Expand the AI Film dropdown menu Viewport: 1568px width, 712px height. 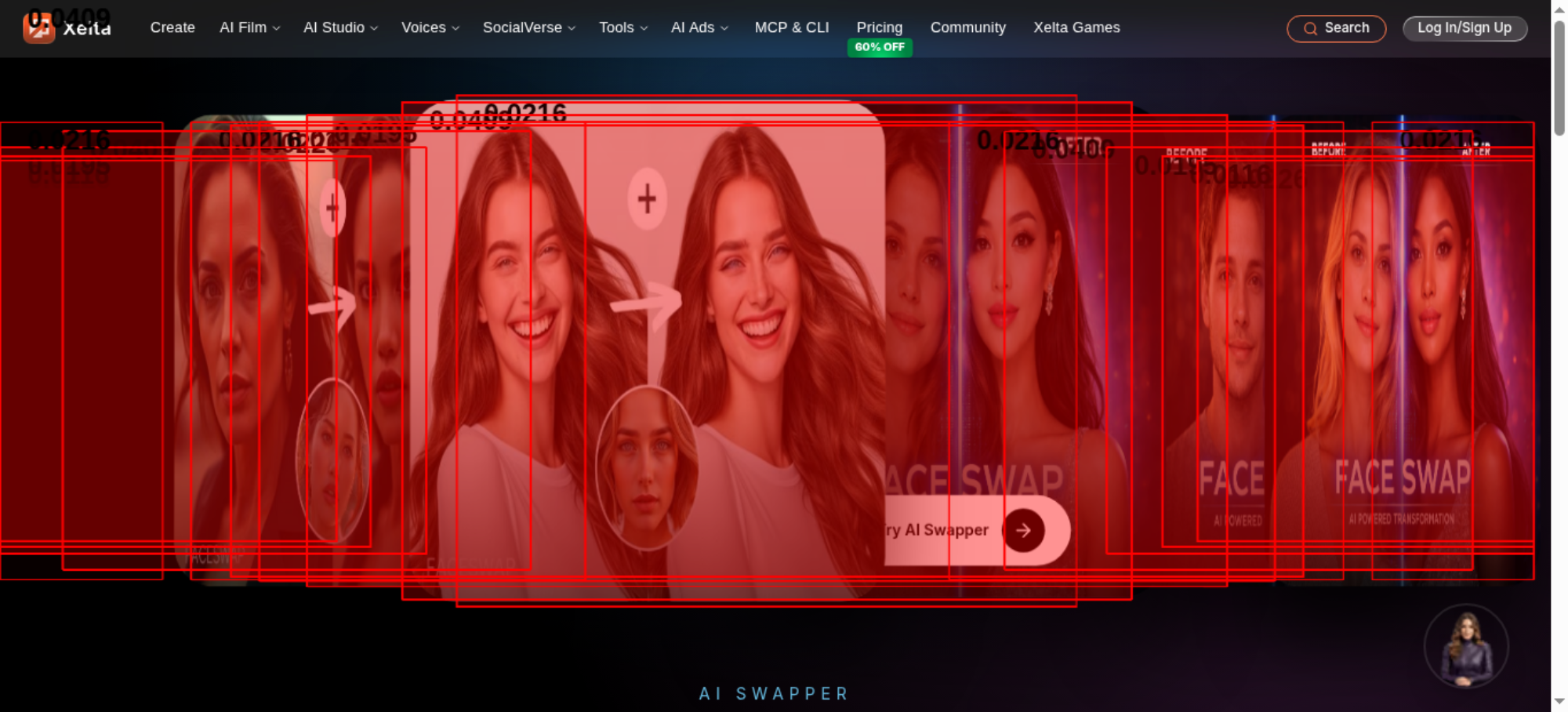click(249, 27)
